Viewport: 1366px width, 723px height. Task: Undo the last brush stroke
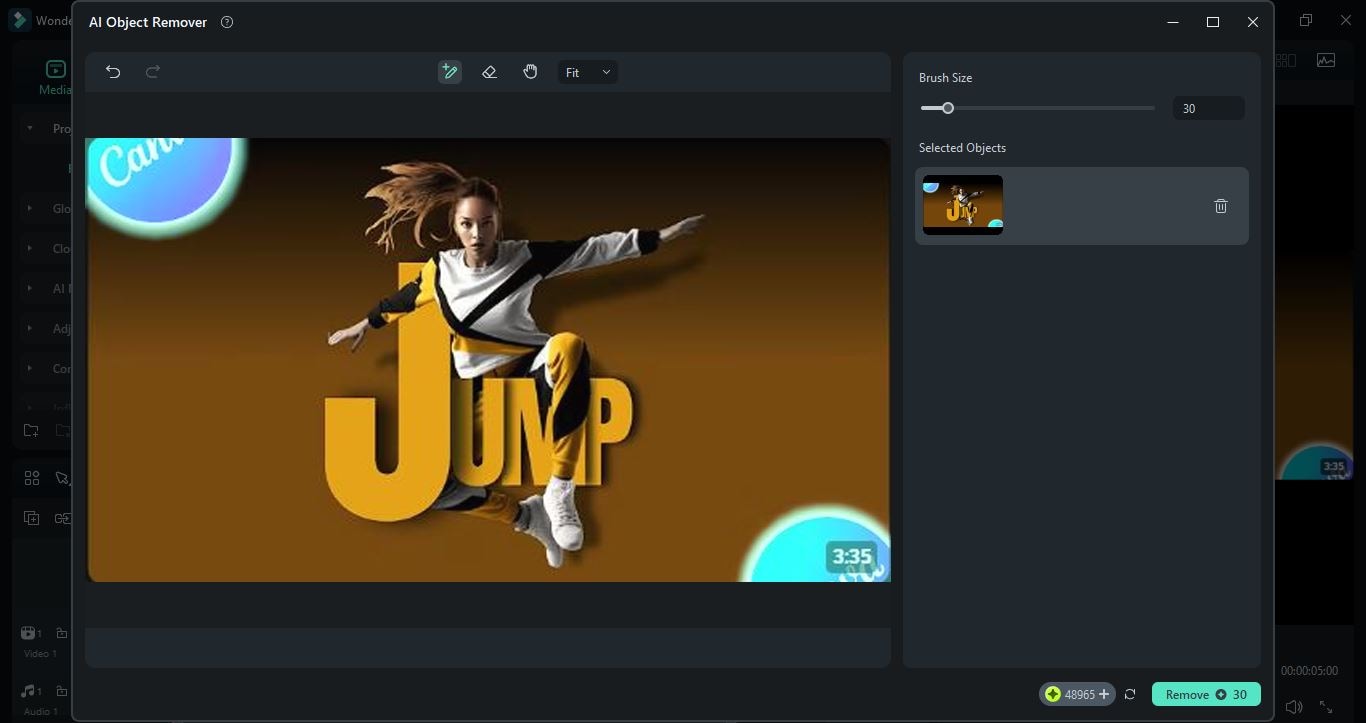pos(113,72)
